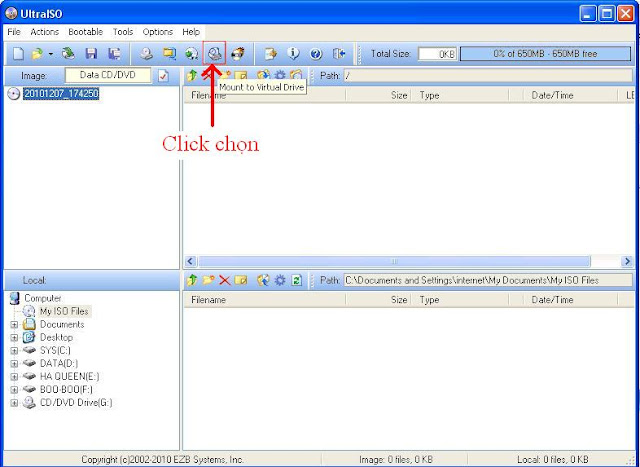
Task: Select Computer in the Local tree
Action: pyautogui.click(x=42, y=298)
